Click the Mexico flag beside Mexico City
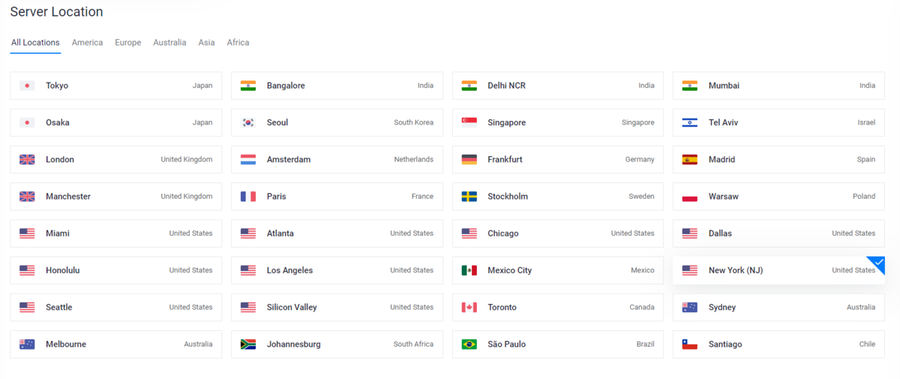Screen dimensions: 900x379 [x=469, y=270]
